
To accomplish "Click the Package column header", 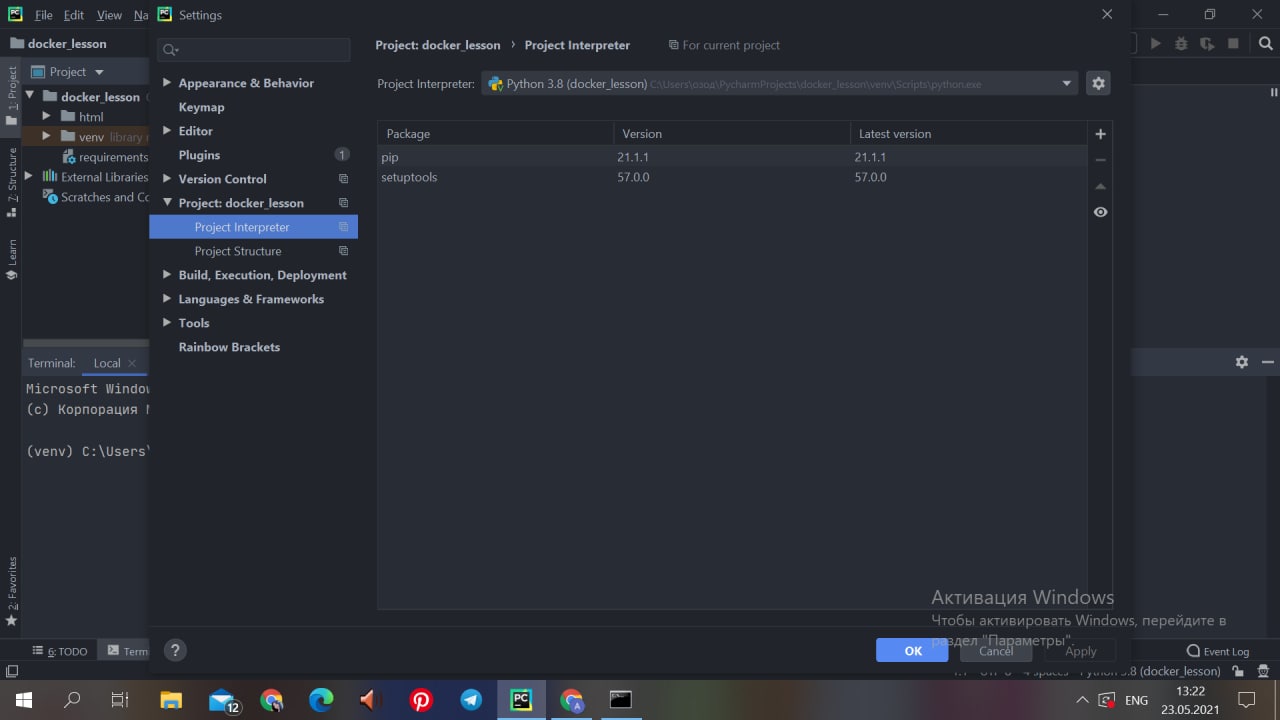I will point(496,134).
